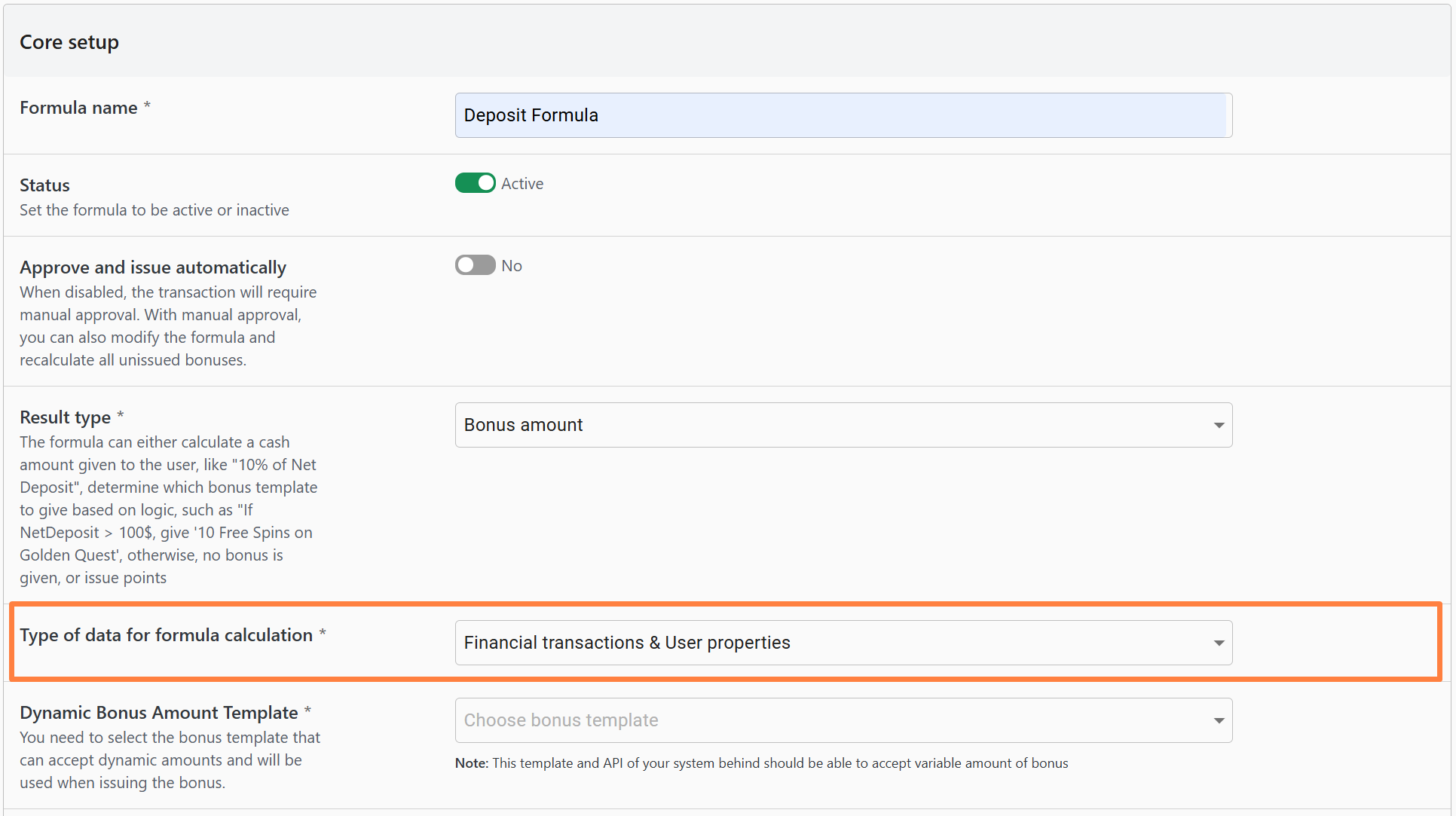The image size is (1456, 816).
Task: Click Approve and issue automatically heading
Action: coord(153,267)
